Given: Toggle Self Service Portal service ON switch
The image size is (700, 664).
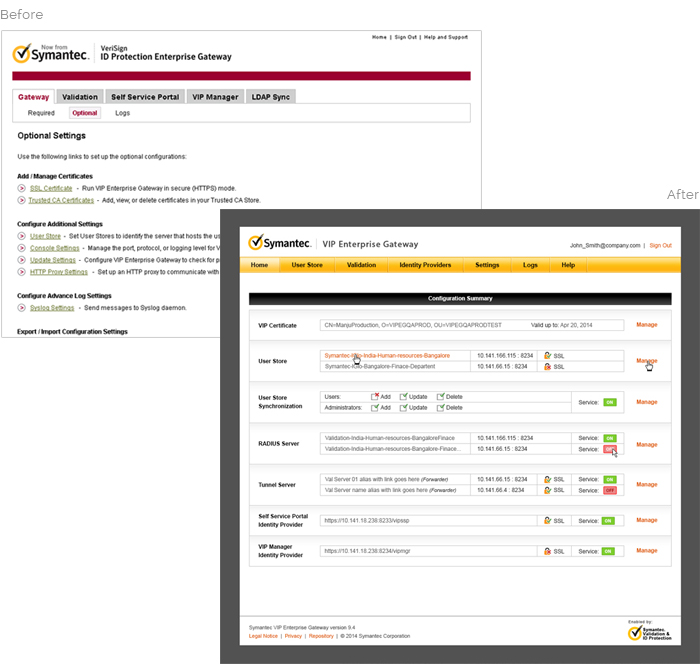Looking at the screenshot, I should click(x=608, y=521).
